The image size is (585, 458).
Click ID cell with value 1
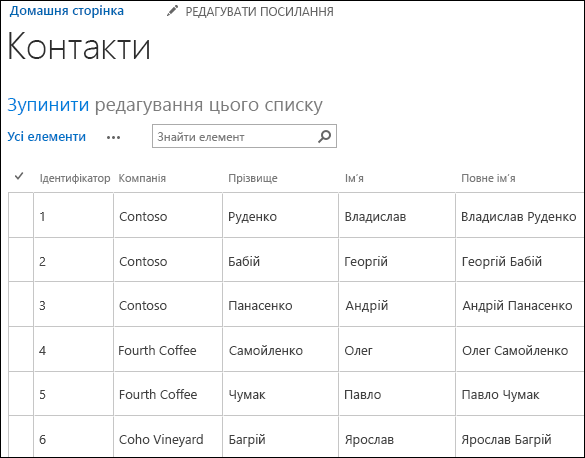[x=73, y=215]
